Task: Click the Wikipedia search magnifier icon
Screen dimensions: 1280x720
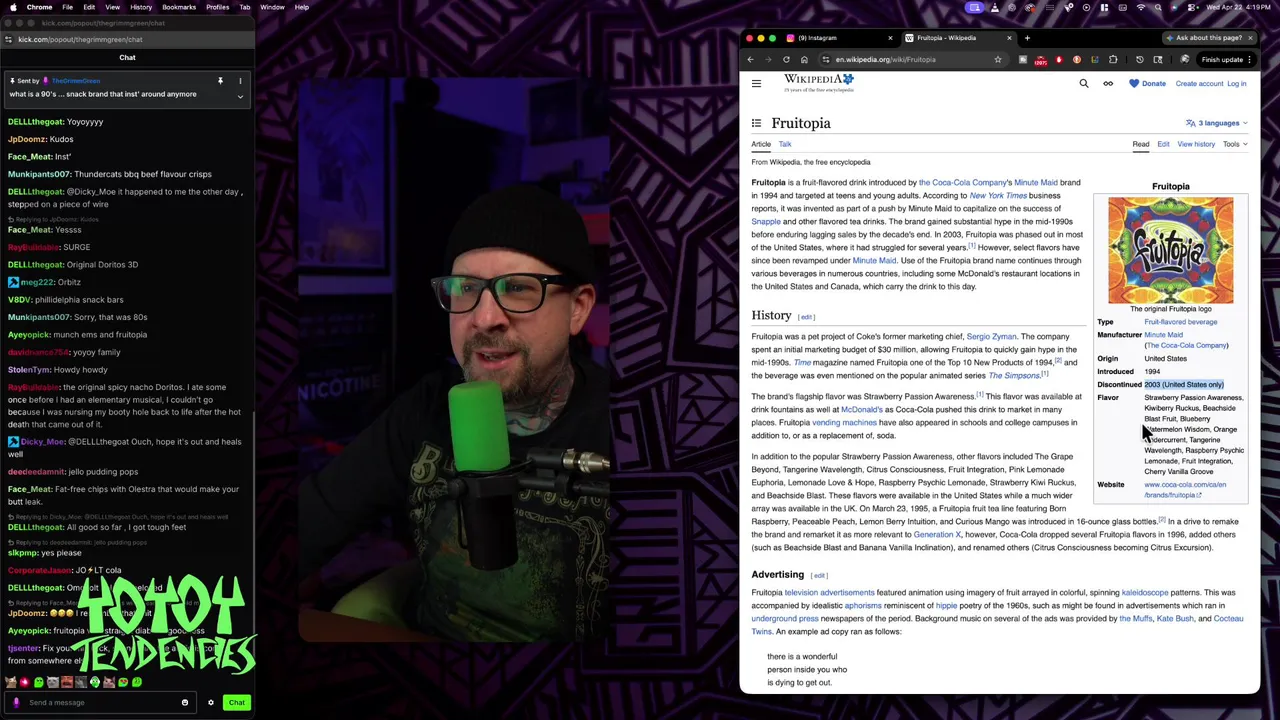Action: tap(1084, 83)
